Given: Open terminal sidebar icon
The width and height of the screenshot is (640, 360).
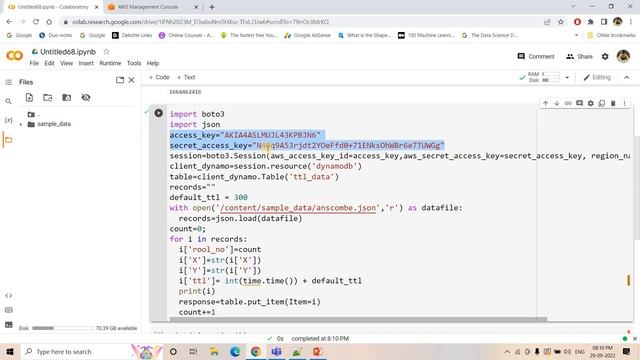Looking at the screenshot, I should [9, 325].
